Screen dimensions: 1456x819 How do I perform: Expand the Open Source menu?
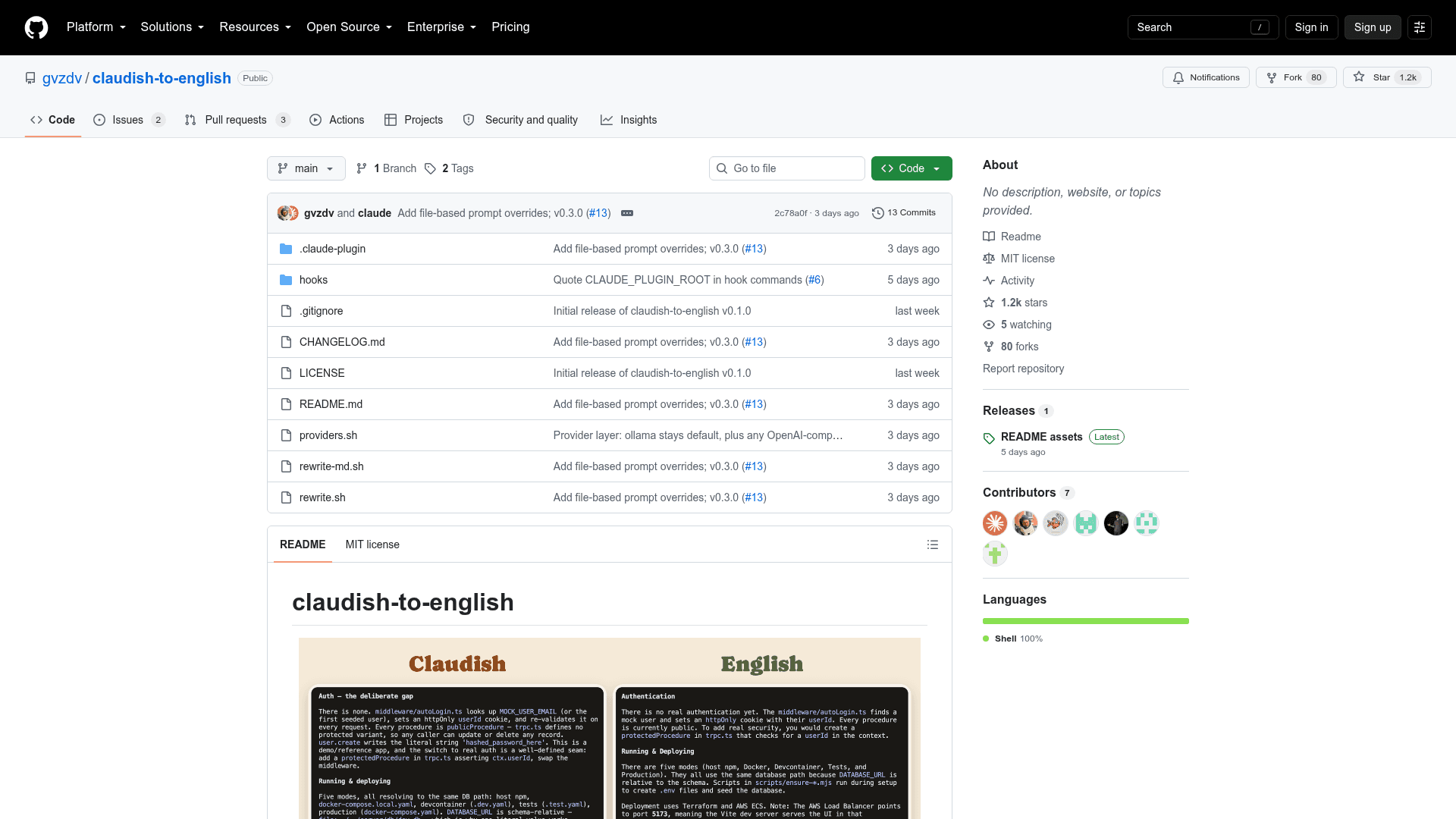(350, 27)
